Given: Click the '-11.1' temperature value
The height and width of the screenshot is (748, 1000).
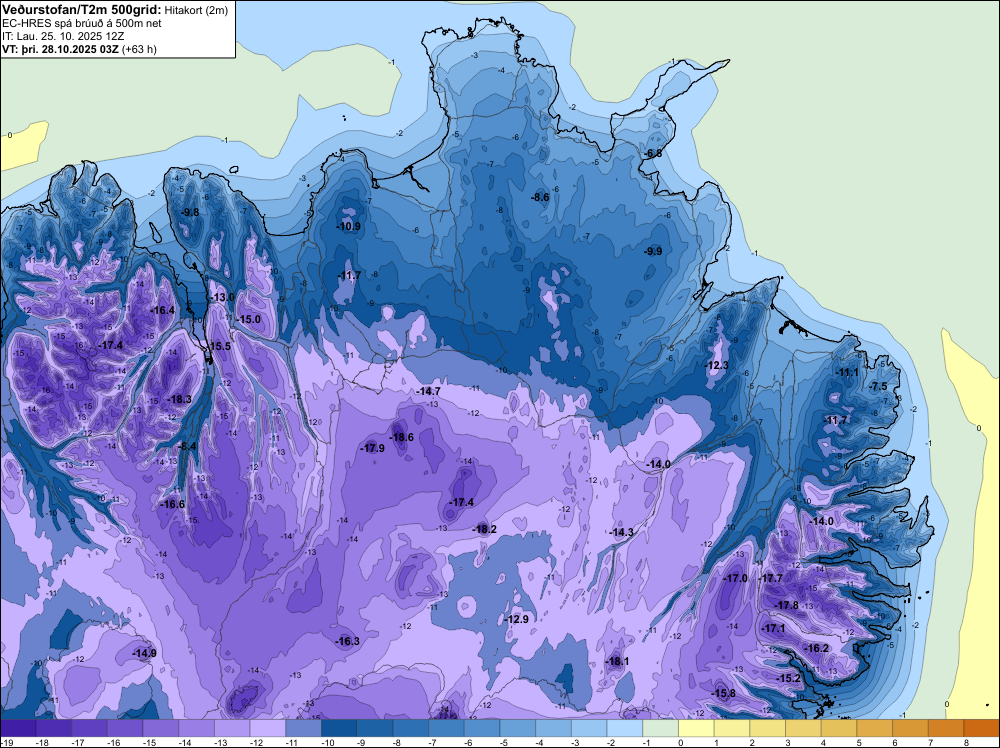Looking at the screenshot, I should pos(847,373).
